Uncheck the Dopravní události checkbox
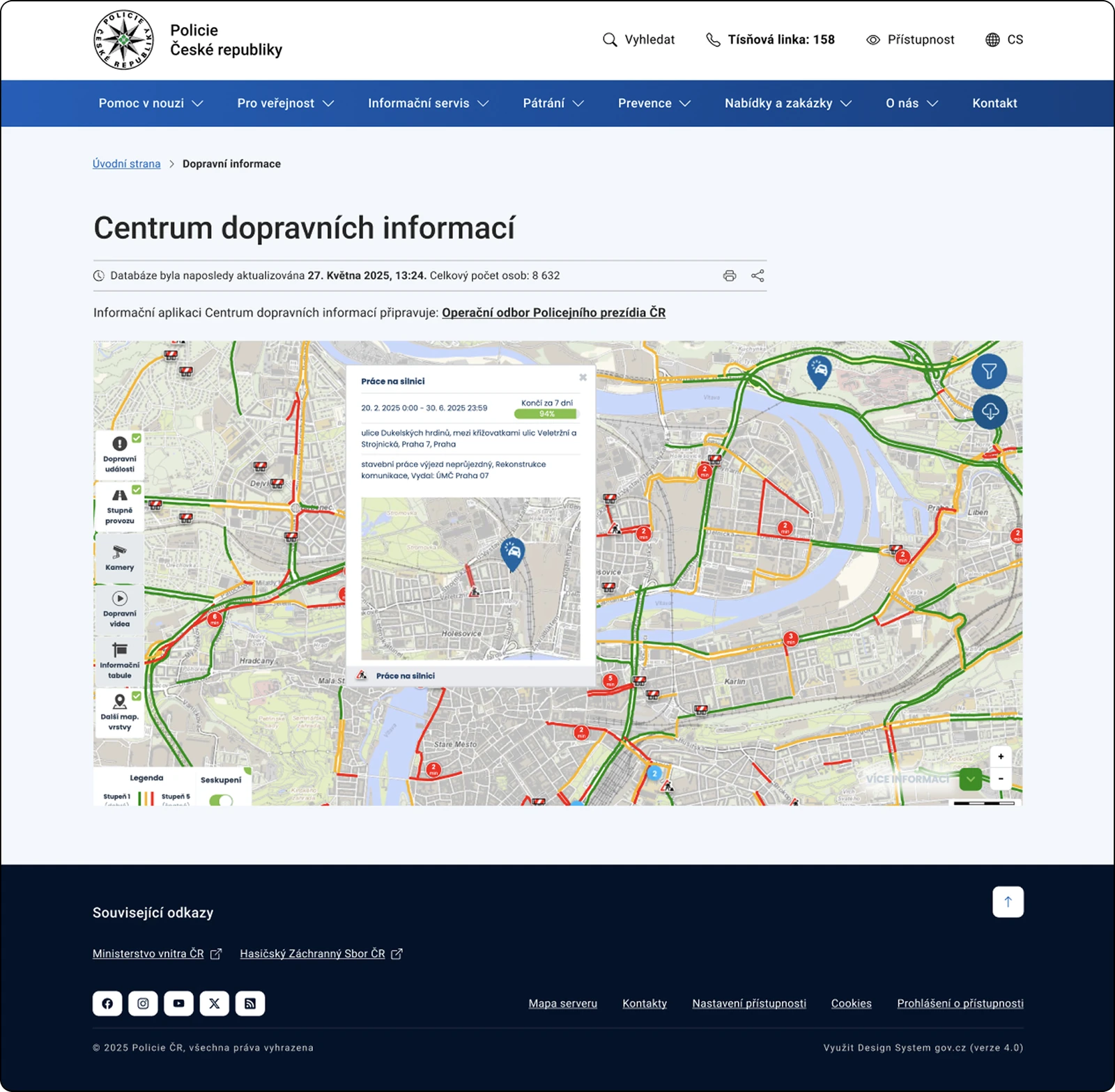Image resolution: width=1115 pixels, height=1092 pixels. coord(137,438)
